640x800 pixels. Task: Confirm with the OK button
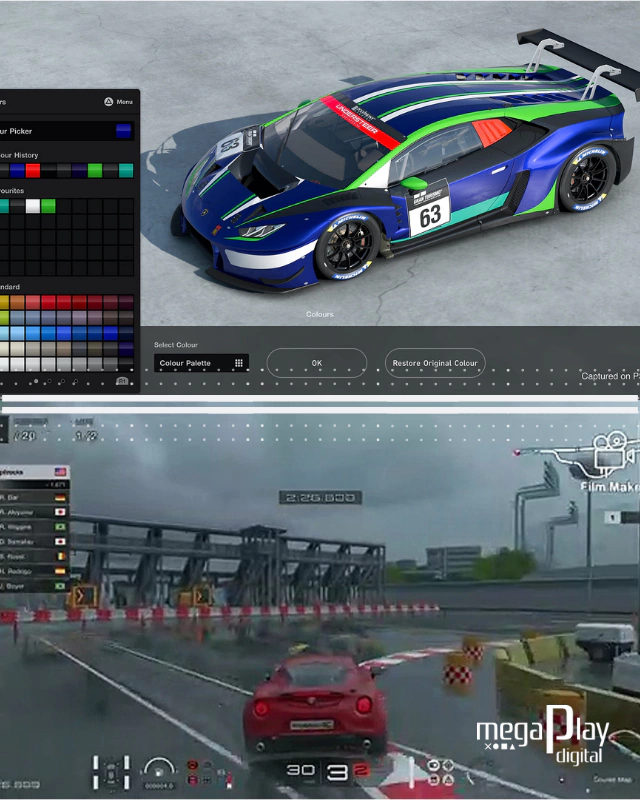[x=316, y=363]
